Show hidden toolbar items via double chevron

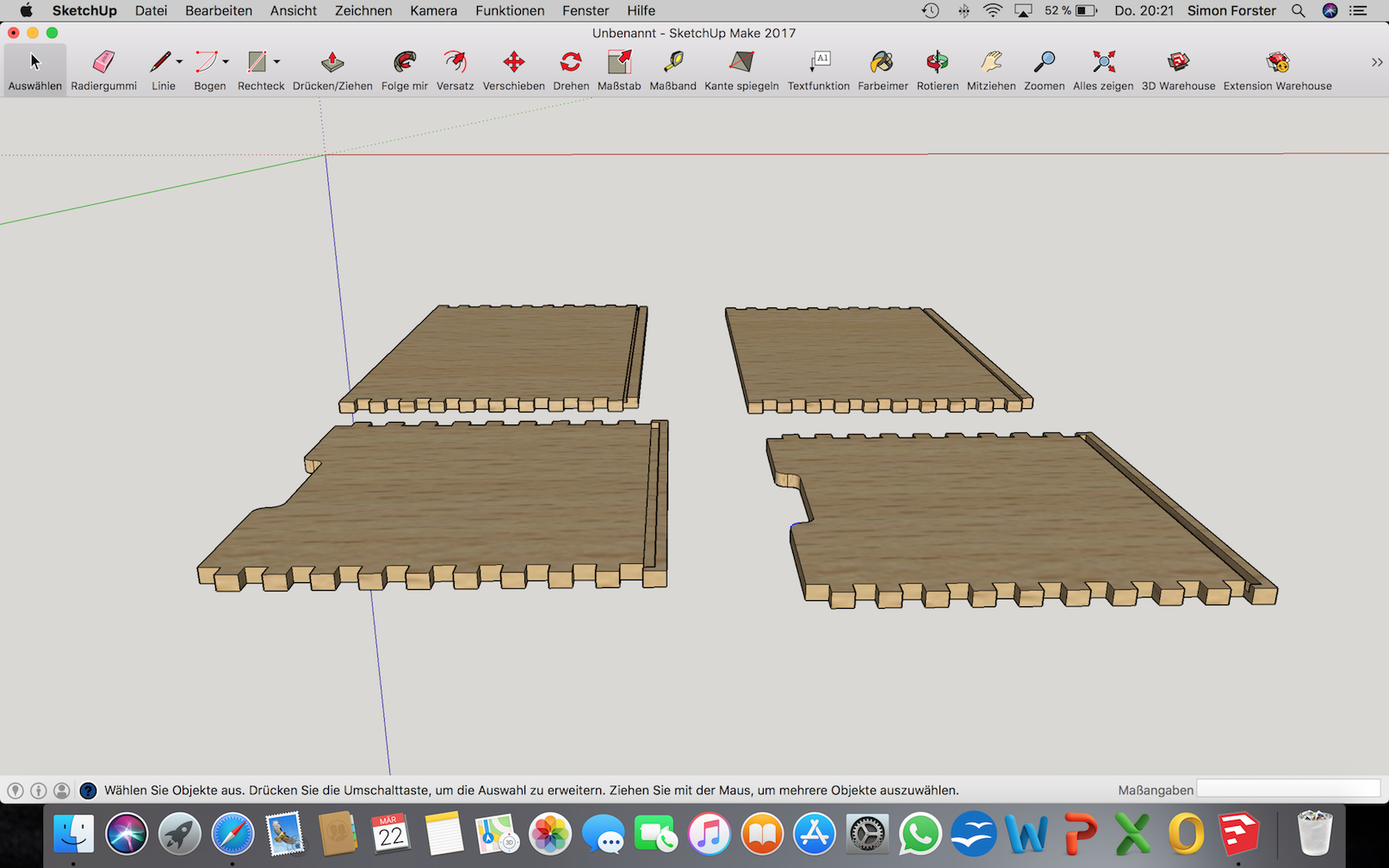click(x=1376, y=62)
